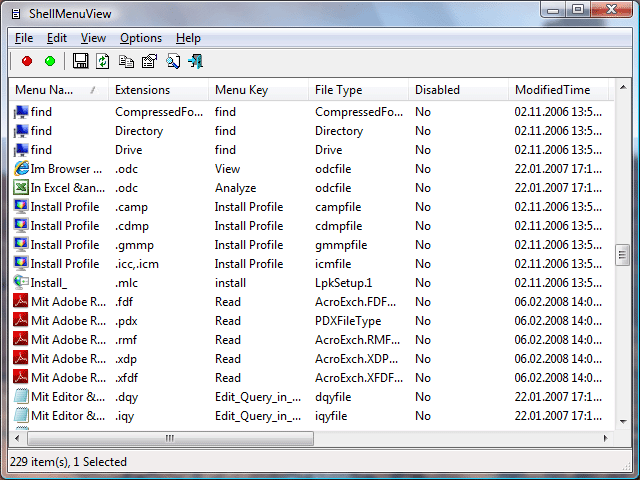Image resolution: width=640 pixels, height=480 pixels.
Task: Click Adobe Reader icon of .fdf row
Action: coord(21,302)
